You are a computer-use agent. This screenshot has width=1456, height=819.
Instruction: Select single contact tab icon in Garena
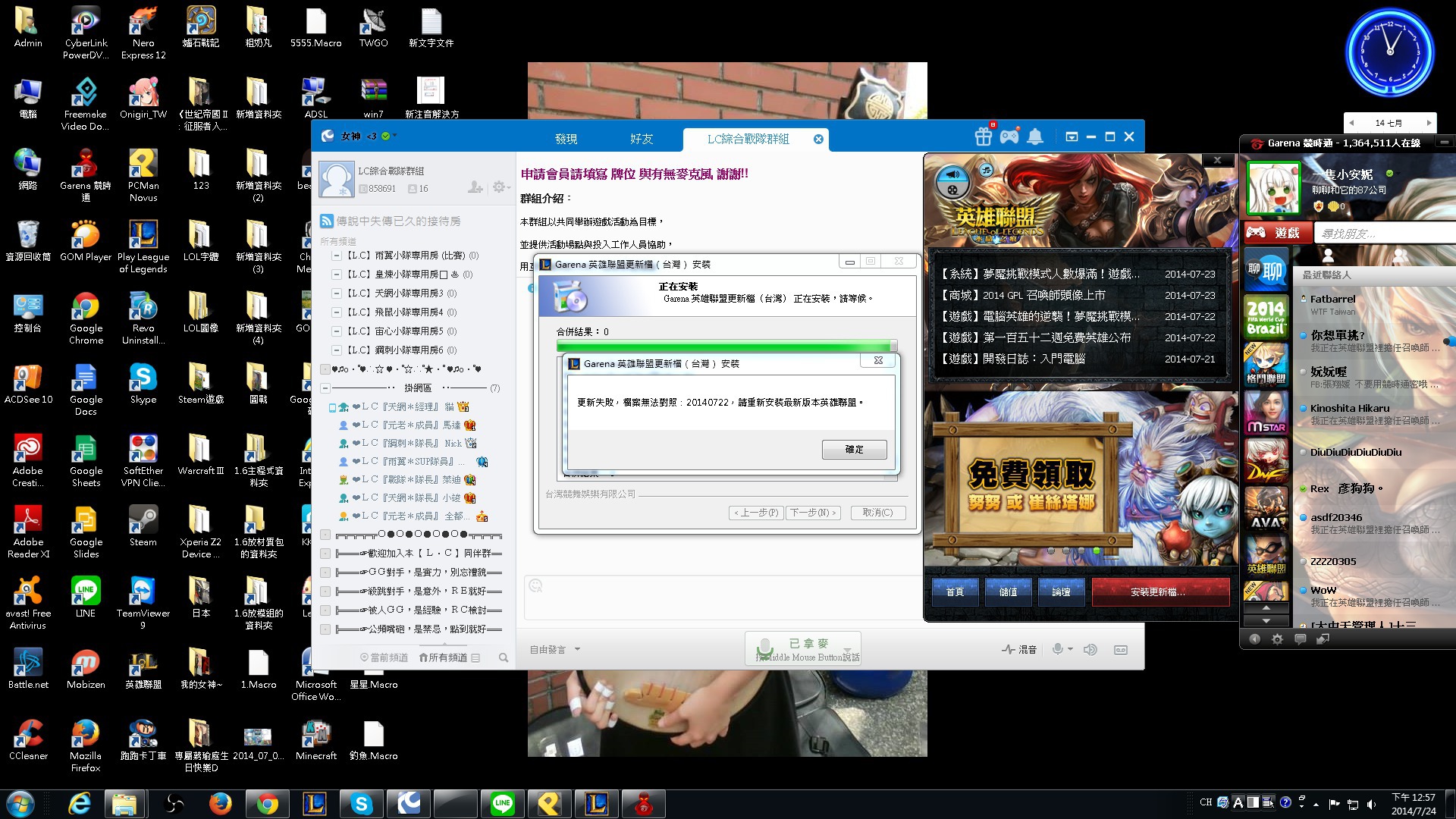pyautogui.click(x=1328, y=256)
